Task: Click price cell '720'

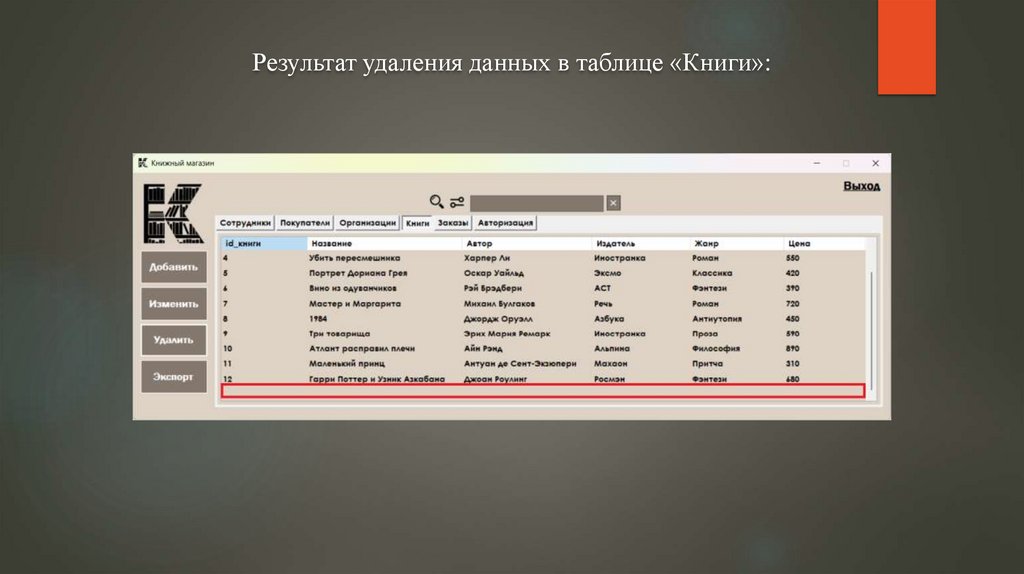Action: pos(792,304)
